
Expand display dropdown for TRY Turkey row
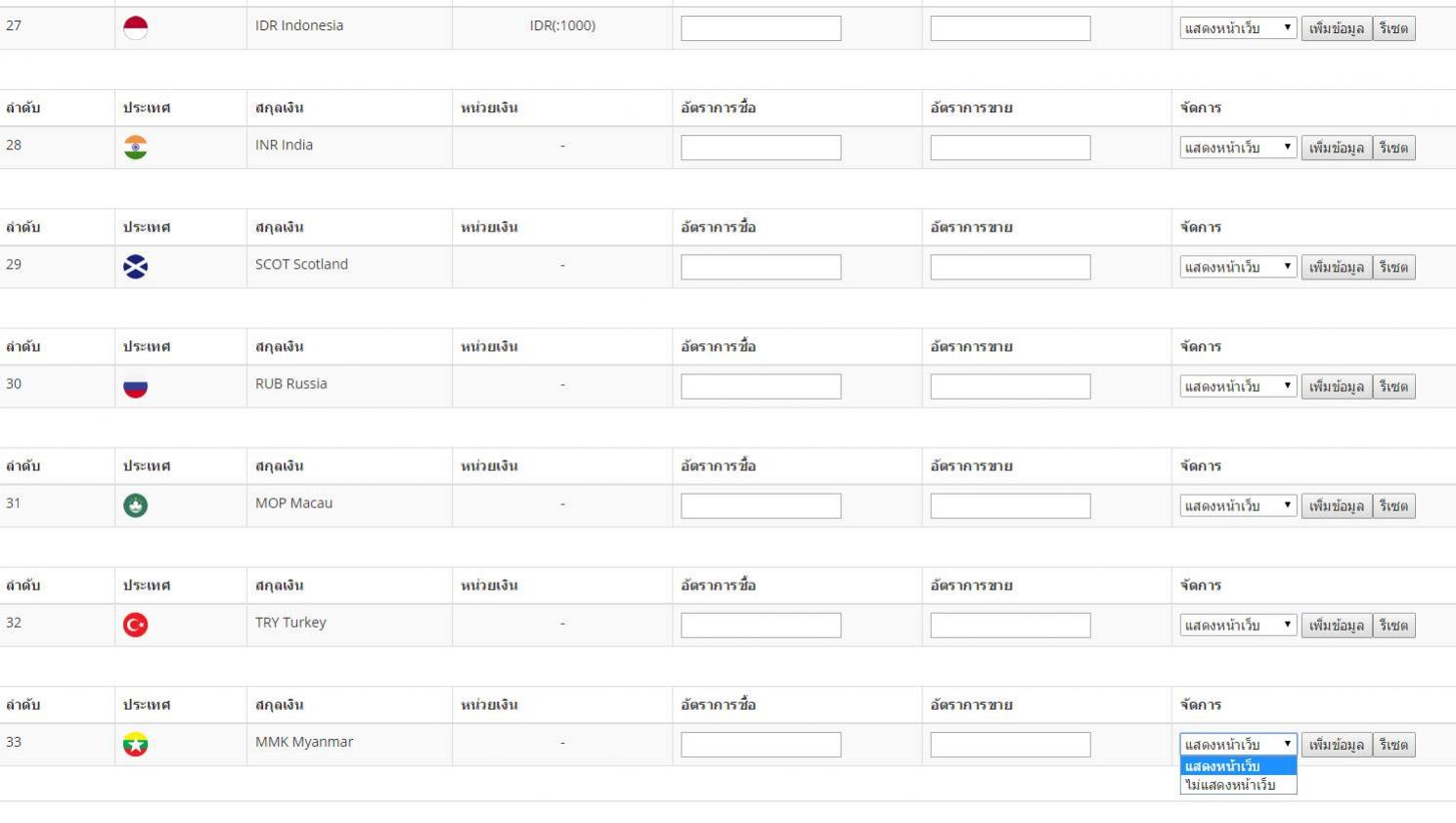(1238, 625)
